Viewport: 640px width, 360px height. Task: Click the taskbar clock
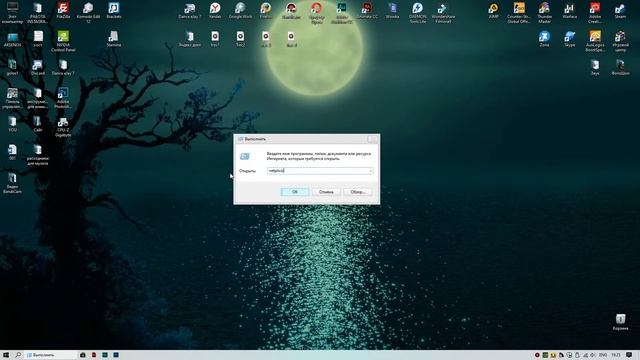click(616, 355)
